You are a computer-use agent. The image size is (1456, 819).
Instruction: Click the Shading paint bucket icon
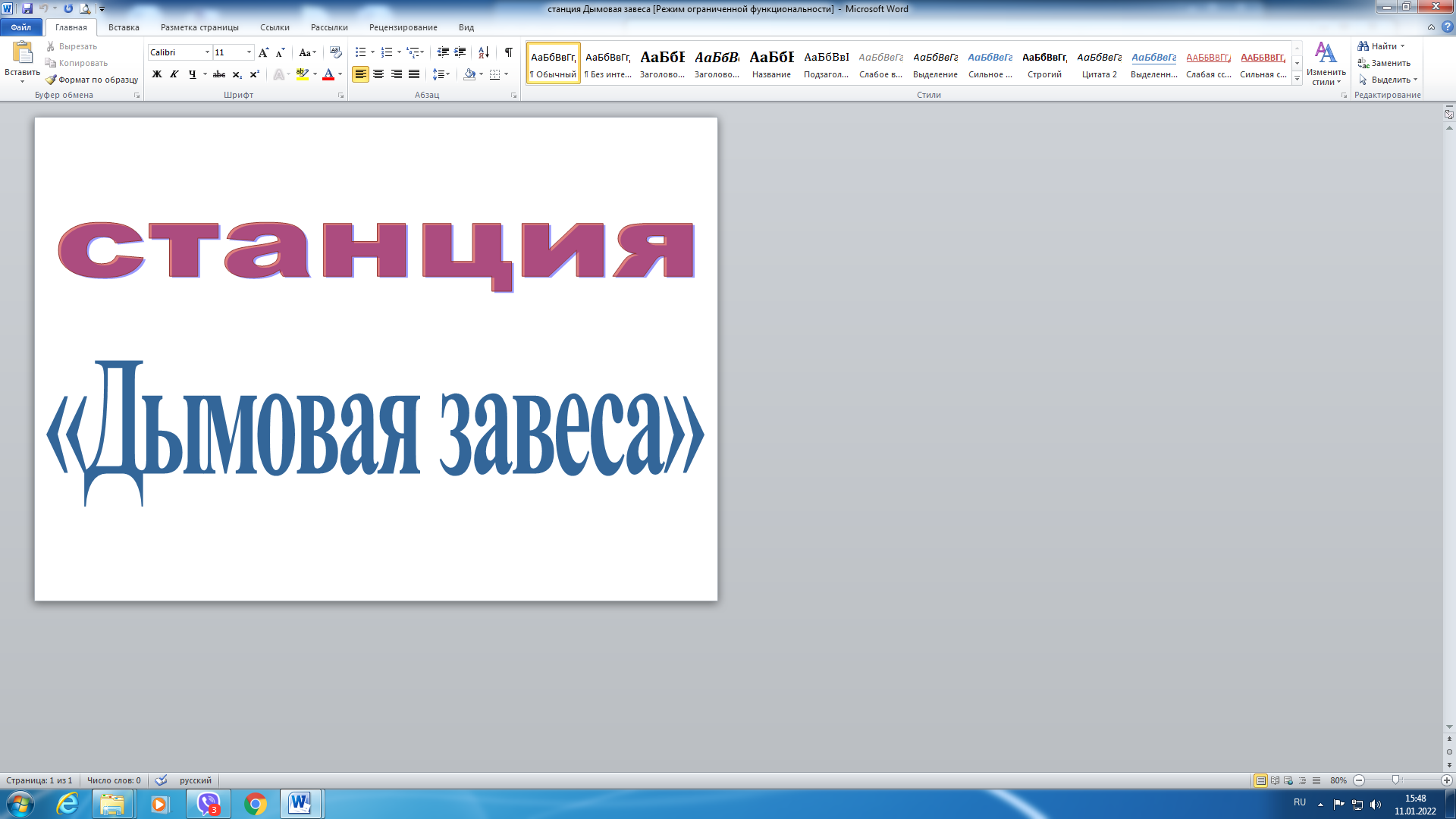pyautogui.click(x=469, y=74)
